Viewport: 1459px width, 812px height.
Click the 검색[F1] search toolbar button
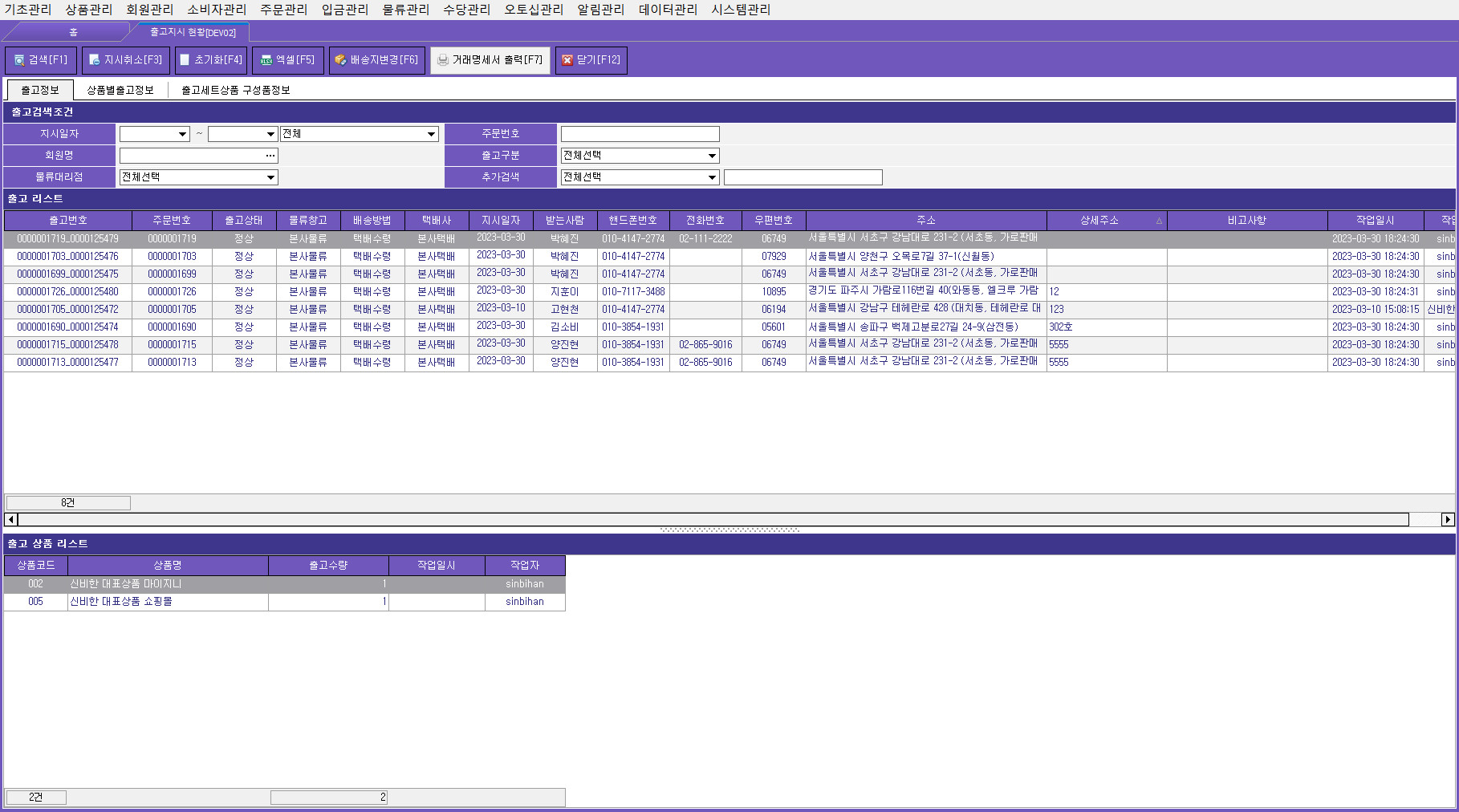pos(41,60)
